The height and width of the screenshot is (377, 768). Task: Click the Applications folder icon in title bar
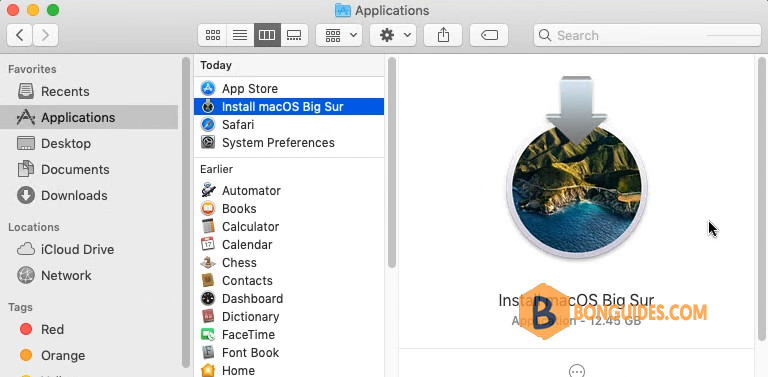click(x=343, y=10)
